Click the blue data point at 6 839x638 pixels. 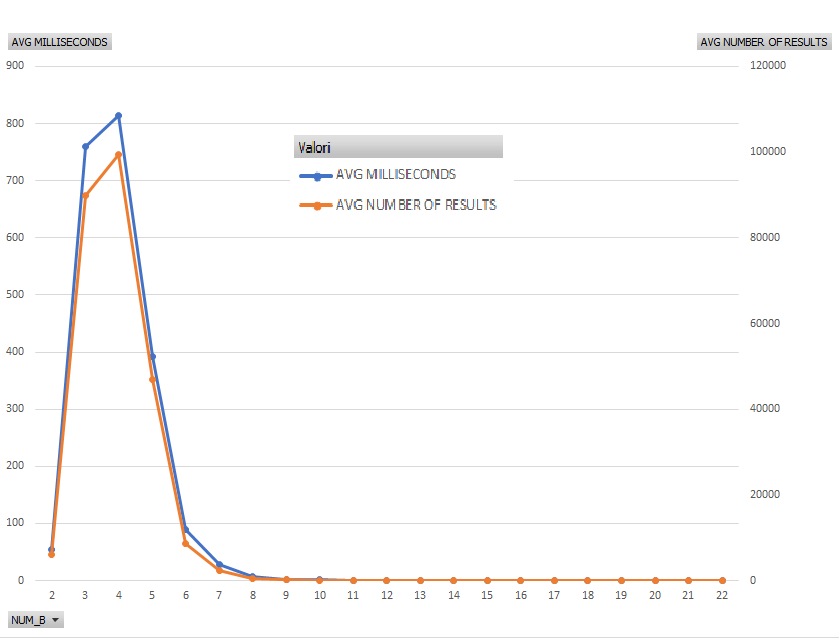point(186,530)
